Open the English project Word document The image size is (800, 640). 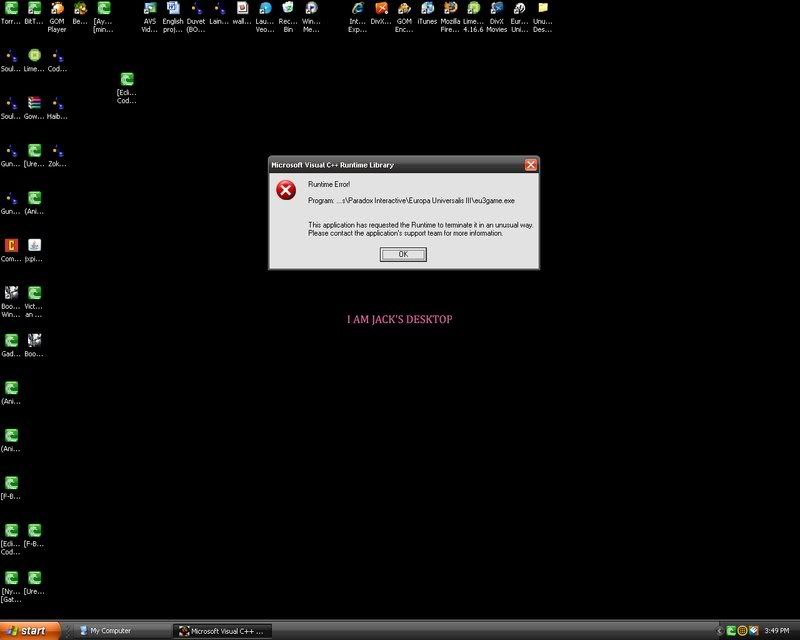click(x=172, y=17)
